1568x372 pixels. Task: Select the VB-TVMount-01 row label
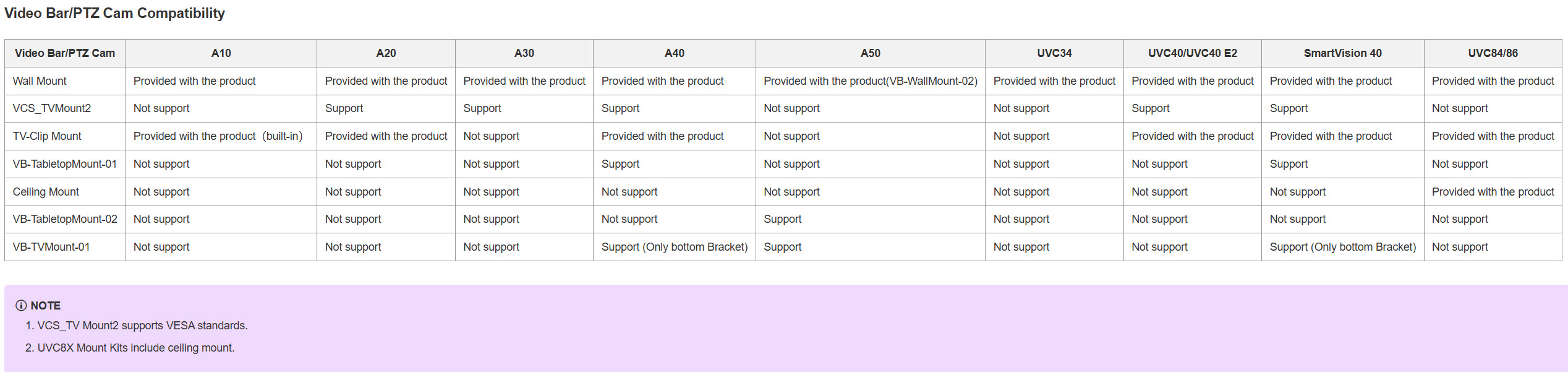51,247
